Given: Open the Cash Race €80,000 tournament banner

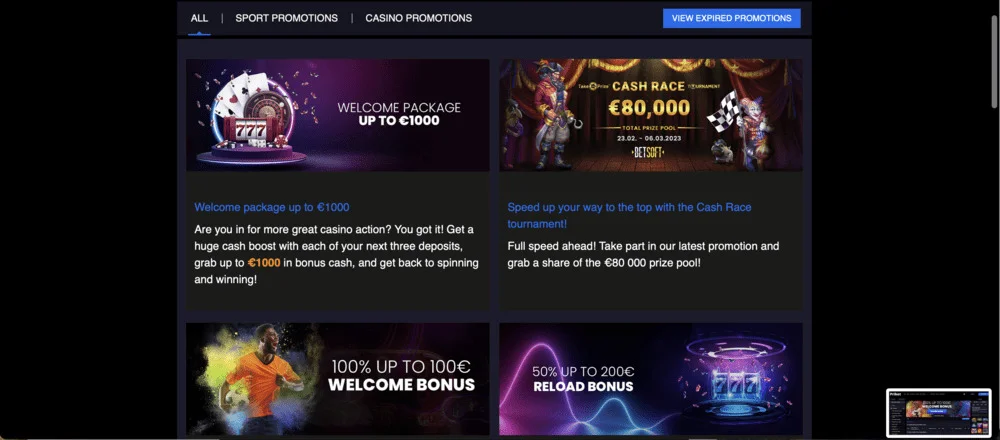Looking at the screenshot, I should [x=651, y=115].
